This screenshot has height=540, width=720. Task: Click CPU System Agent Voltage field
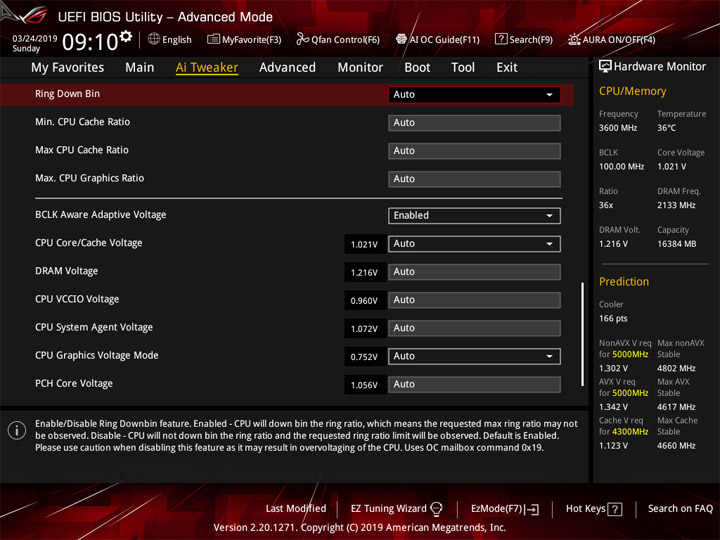[474, 328]
